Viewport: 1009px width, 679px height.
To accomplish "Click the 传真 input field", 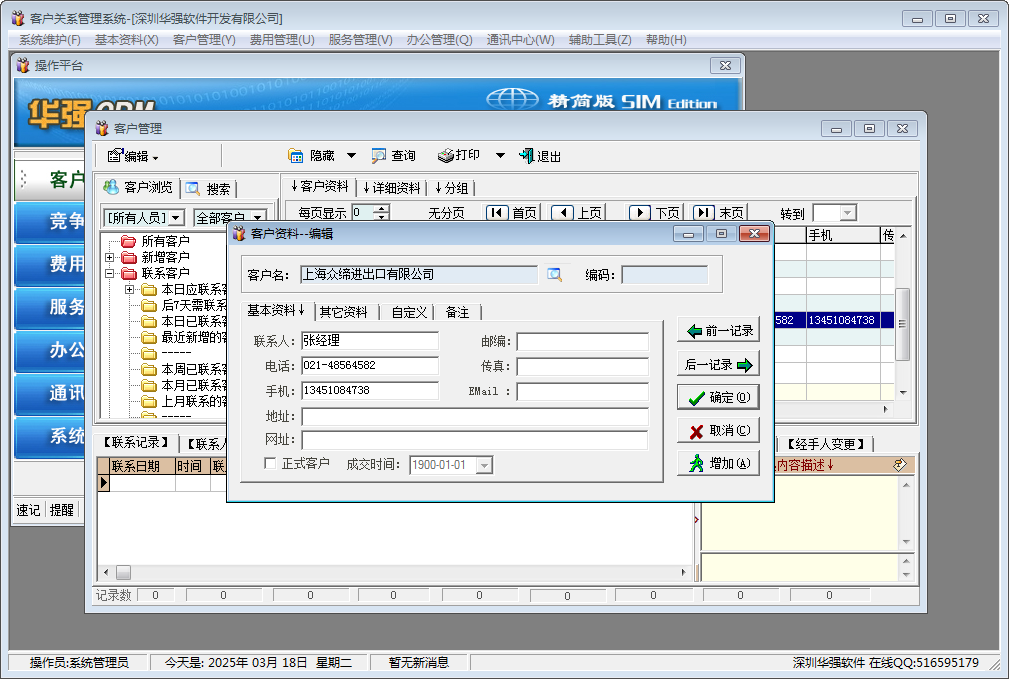I will (582, 366).
